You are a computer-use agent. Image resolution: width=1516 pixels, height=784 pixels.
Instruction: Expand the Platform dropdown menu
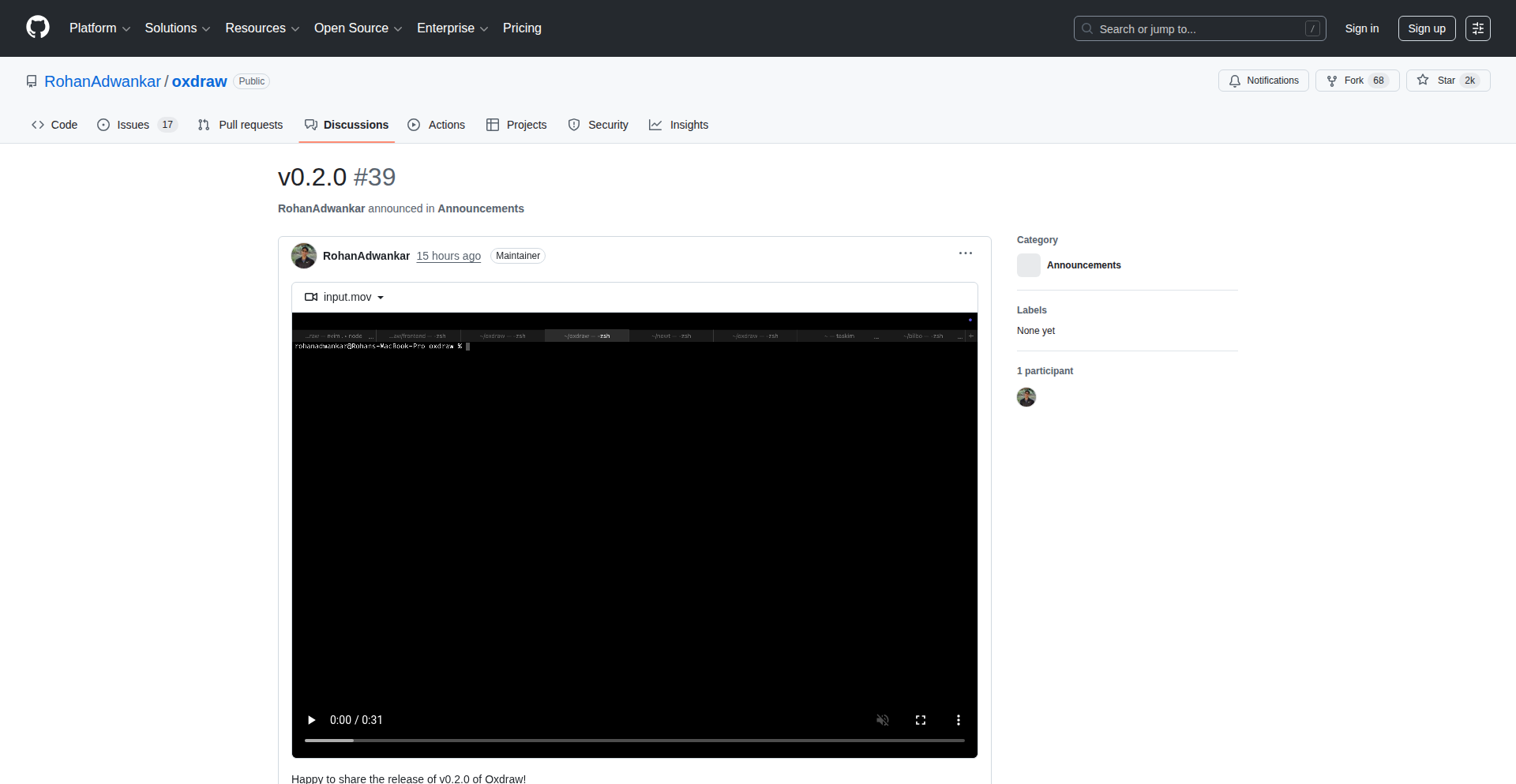[99, 28]
